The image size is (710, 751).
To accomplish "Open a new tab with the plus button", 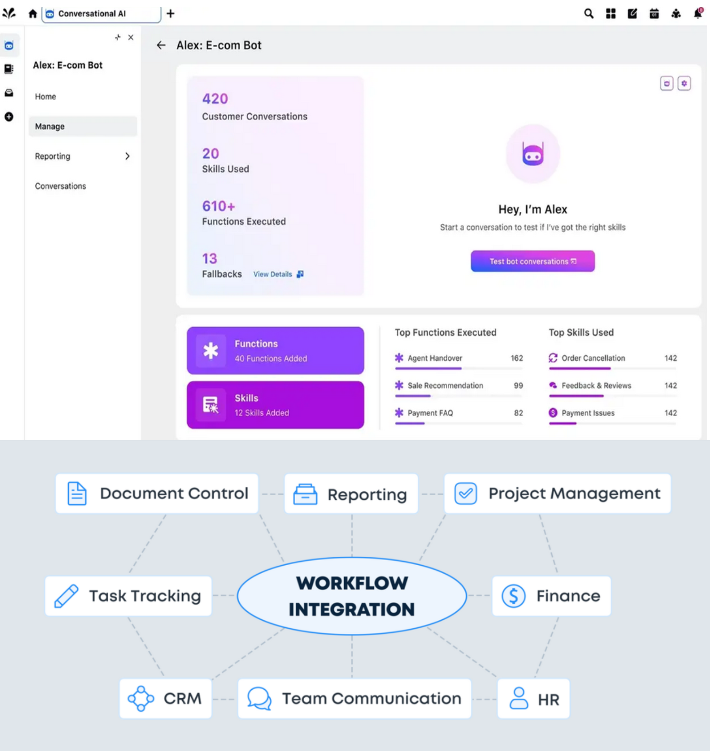I will click(170, 14).
